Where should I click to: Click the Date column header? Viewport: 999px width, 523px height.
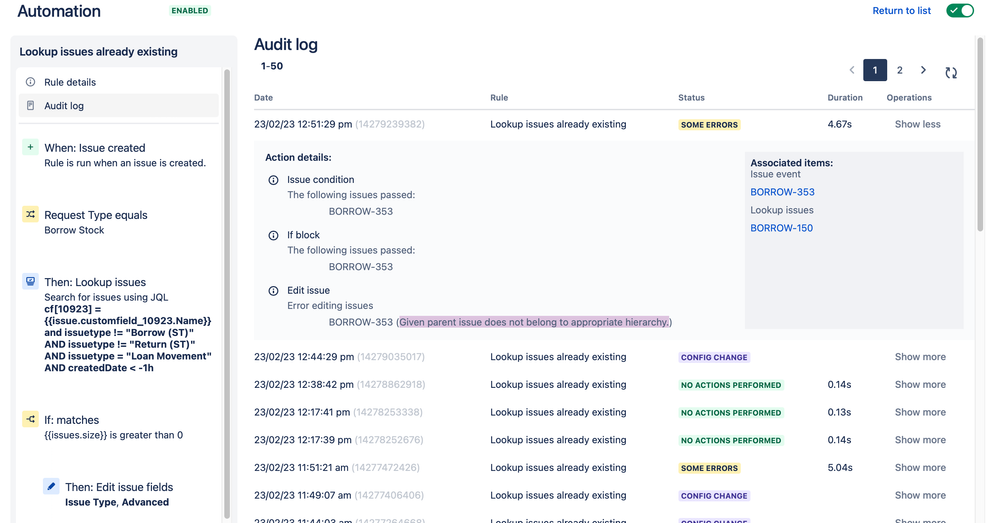tap(263, 97)
